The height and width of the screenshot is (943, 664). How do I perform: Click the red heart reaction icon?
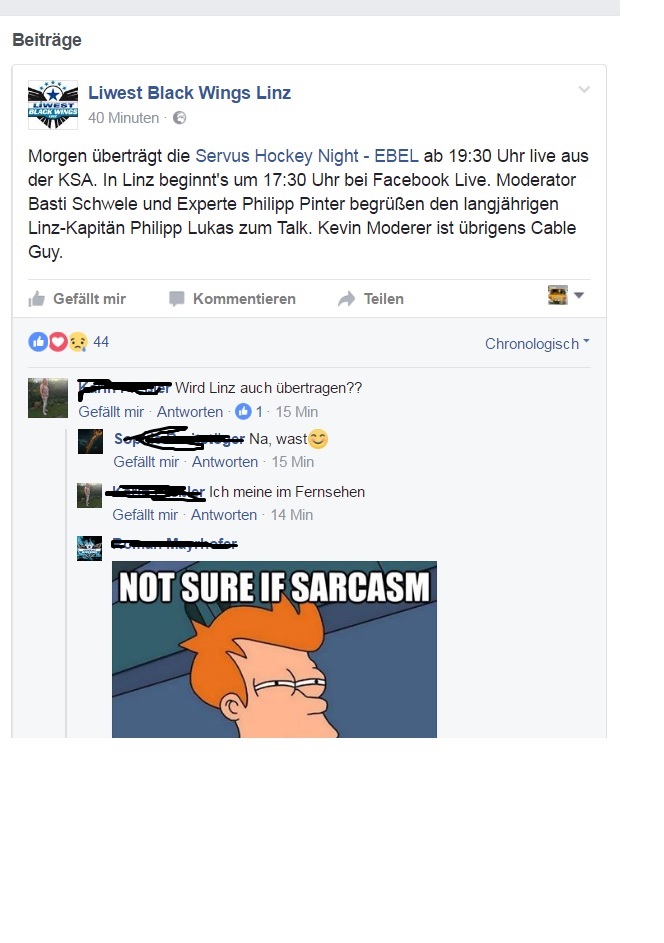click(x=58, y=342)
